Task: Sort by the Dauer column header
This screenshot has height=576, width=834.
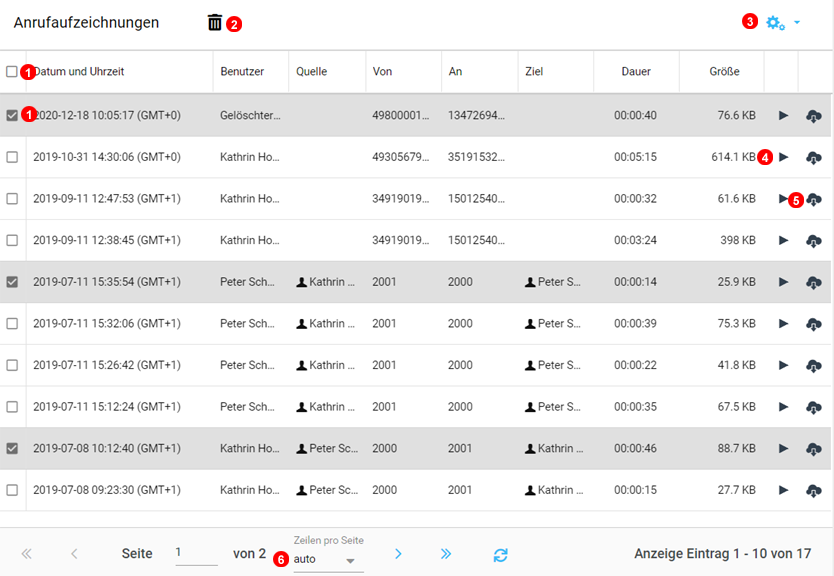Action: [x=636, y=72]
